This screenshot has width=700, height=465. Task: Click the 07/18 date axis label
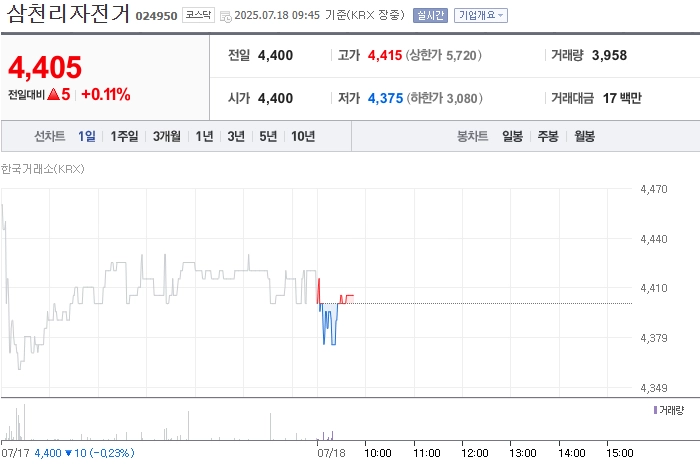click(x=331, y=453)
